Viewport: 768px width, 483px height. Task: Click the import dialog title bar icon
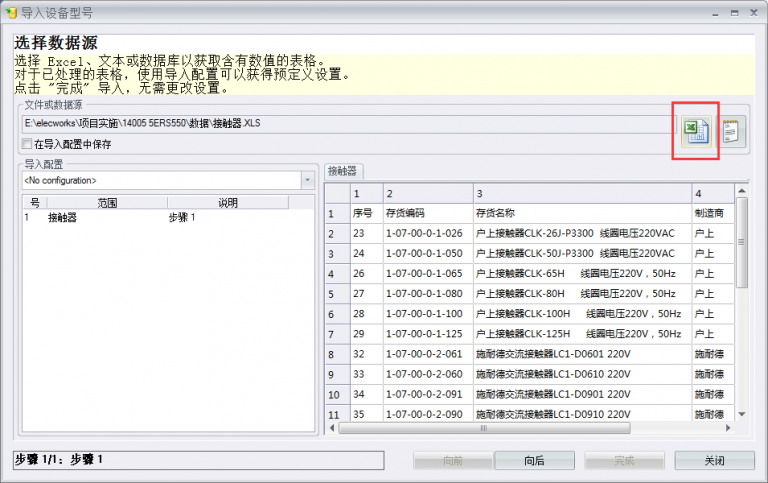click(x=11, y=13)
